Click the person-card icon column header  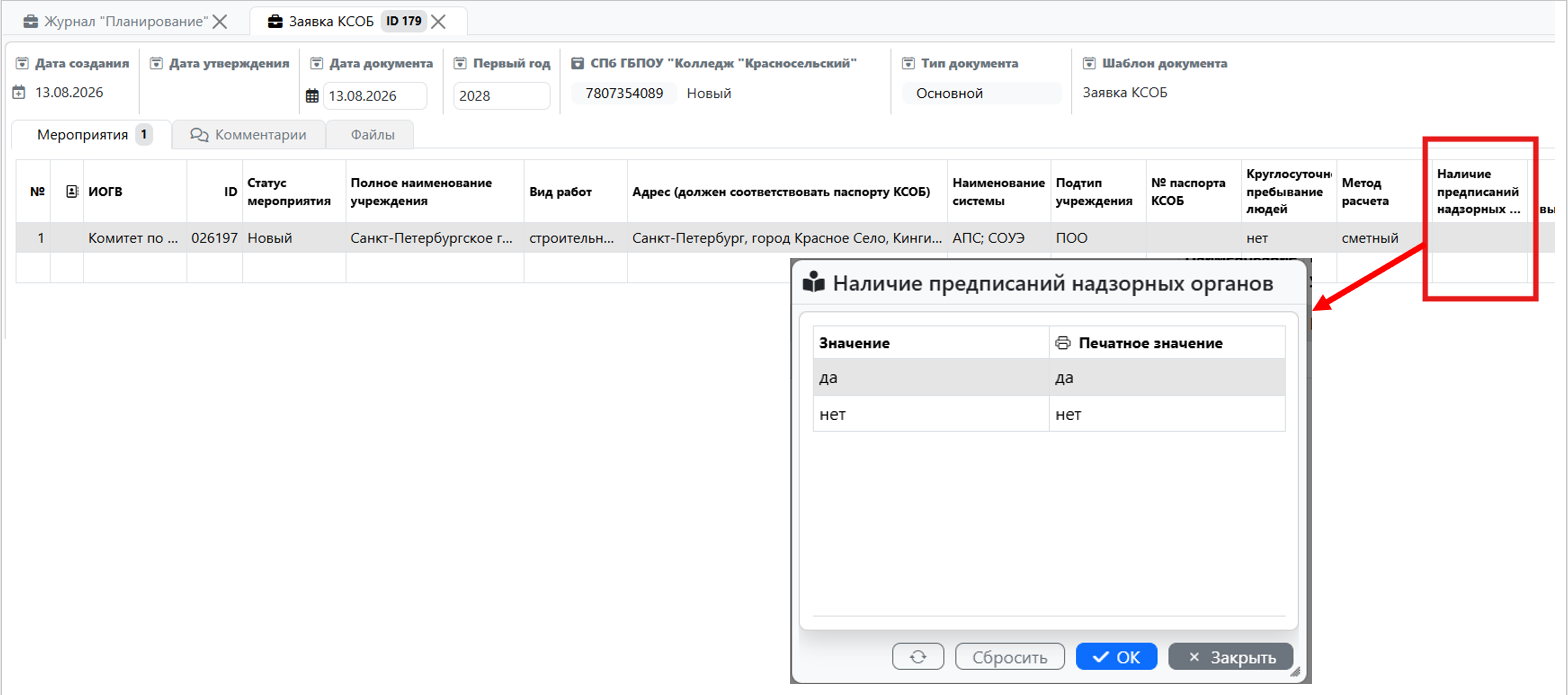coord(71,191)
